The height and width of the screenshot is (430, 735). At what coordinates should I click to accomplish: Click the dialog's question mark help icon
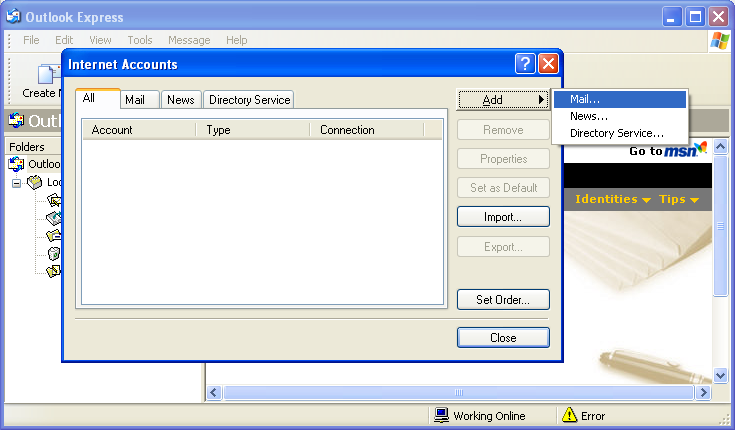(525, 63)
